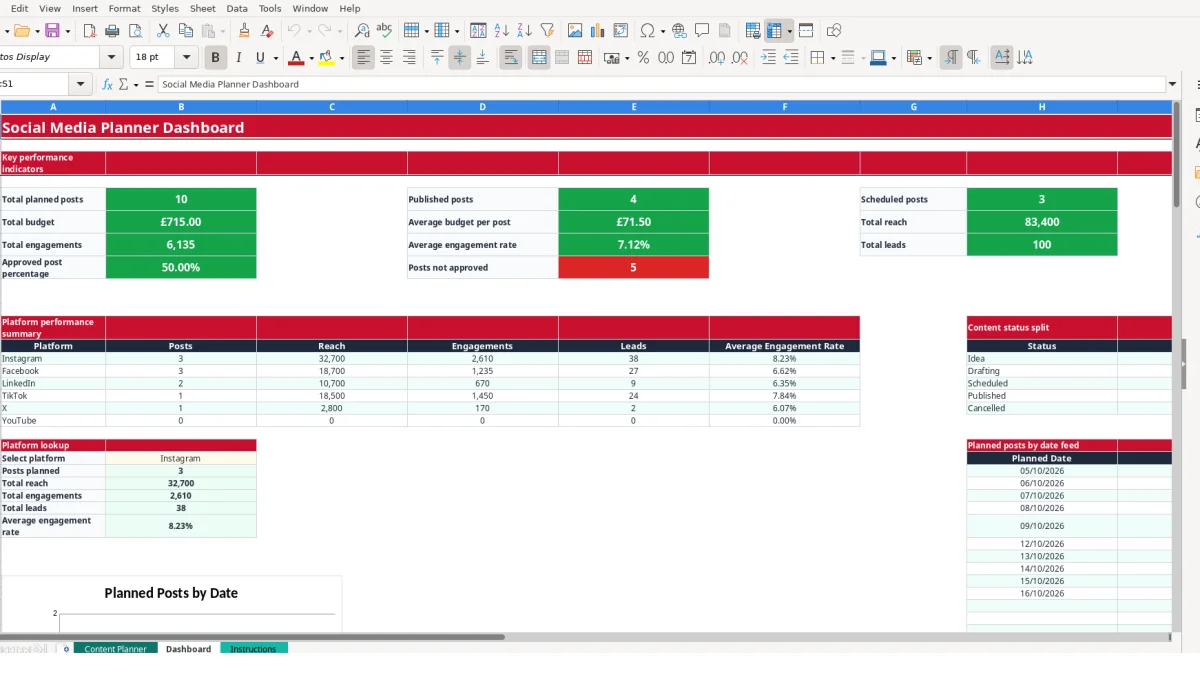Select the Instagram platform lookup cell
Viewport: 1200px width, 675px height.
[181, 458]
